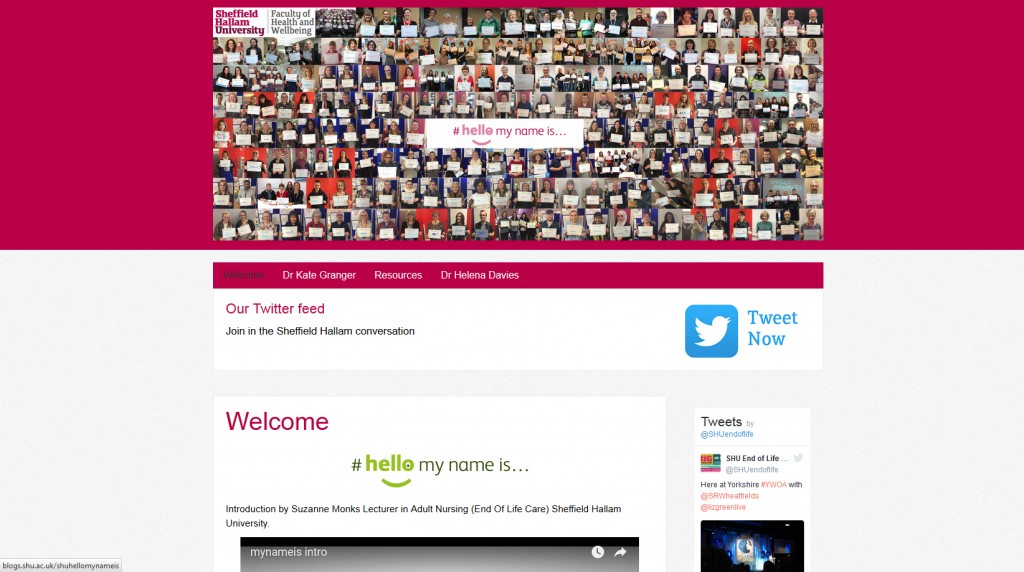Image resolution: width=1024 pixels, height=572 pixels.
Task: Open the @SHUendoflife link under Tweets
Action: tap(727, 434)
